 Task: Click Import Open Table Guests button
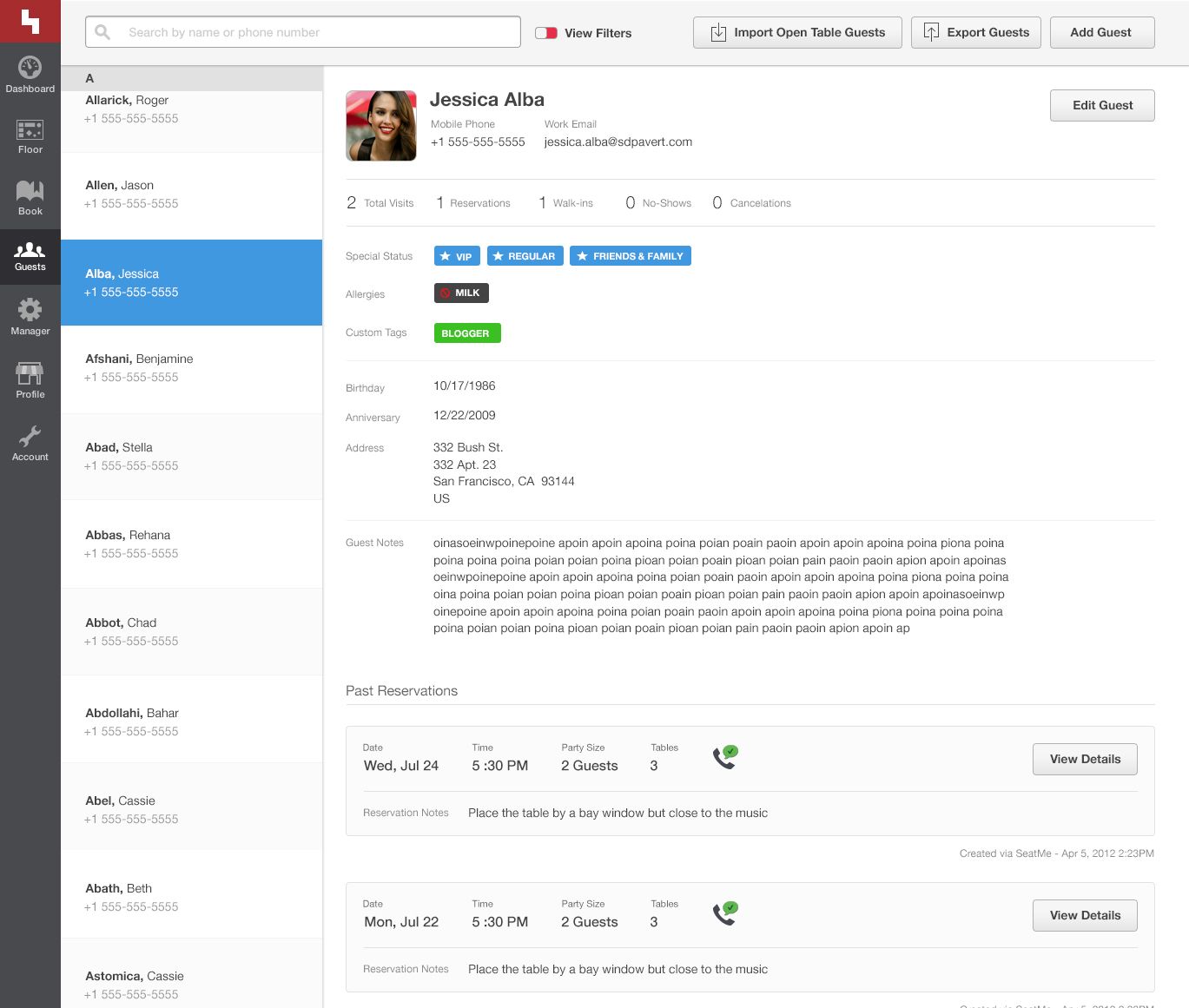[x=796, y=32]
